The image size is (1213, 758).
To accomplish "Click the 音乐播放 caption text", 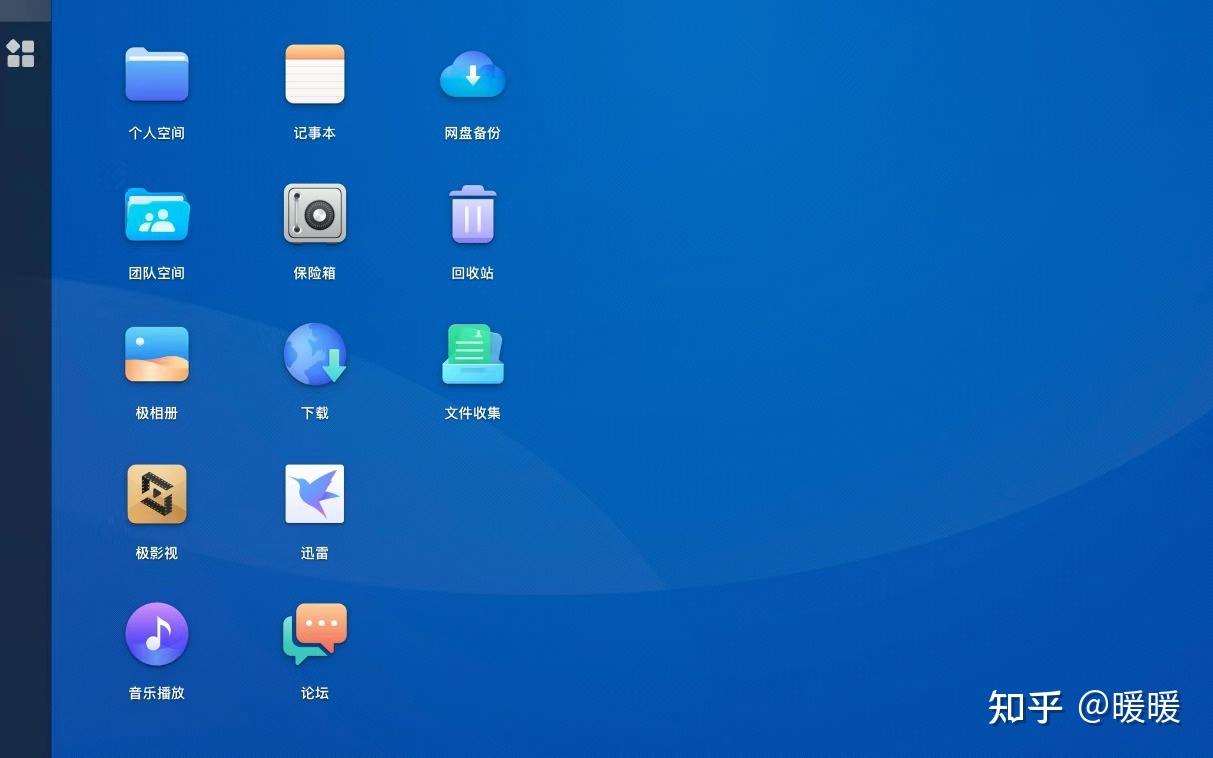I will 156,691.
